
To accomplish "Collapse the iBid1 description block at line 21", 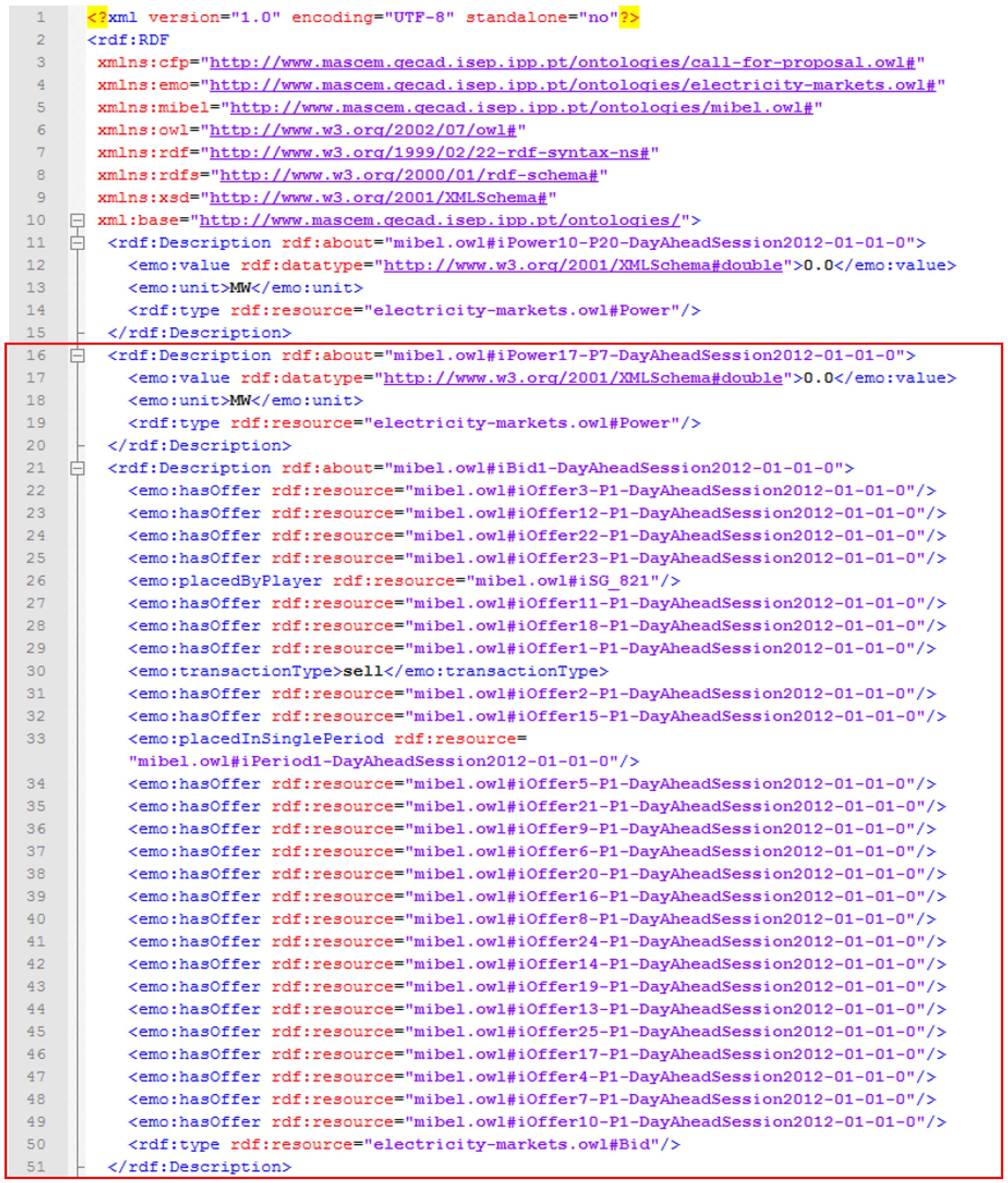I will [x=77, y=468].
